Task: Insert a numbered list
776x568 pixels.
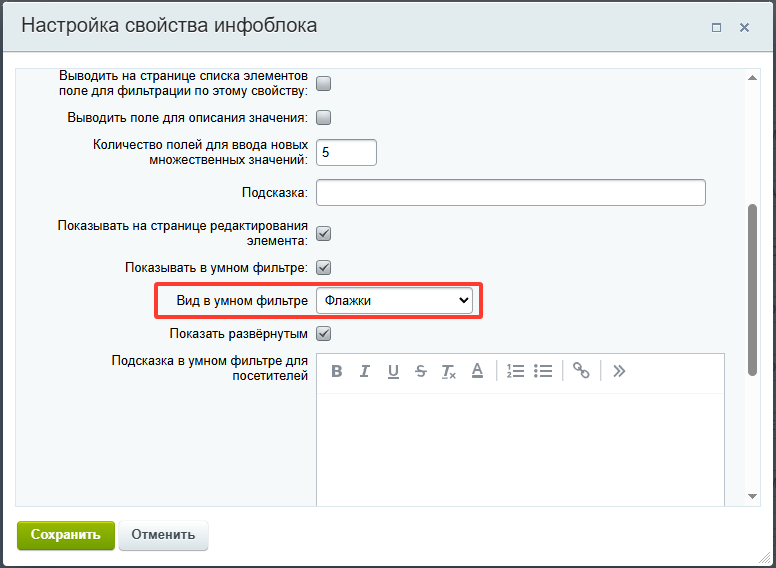Action: pos(515,371)
